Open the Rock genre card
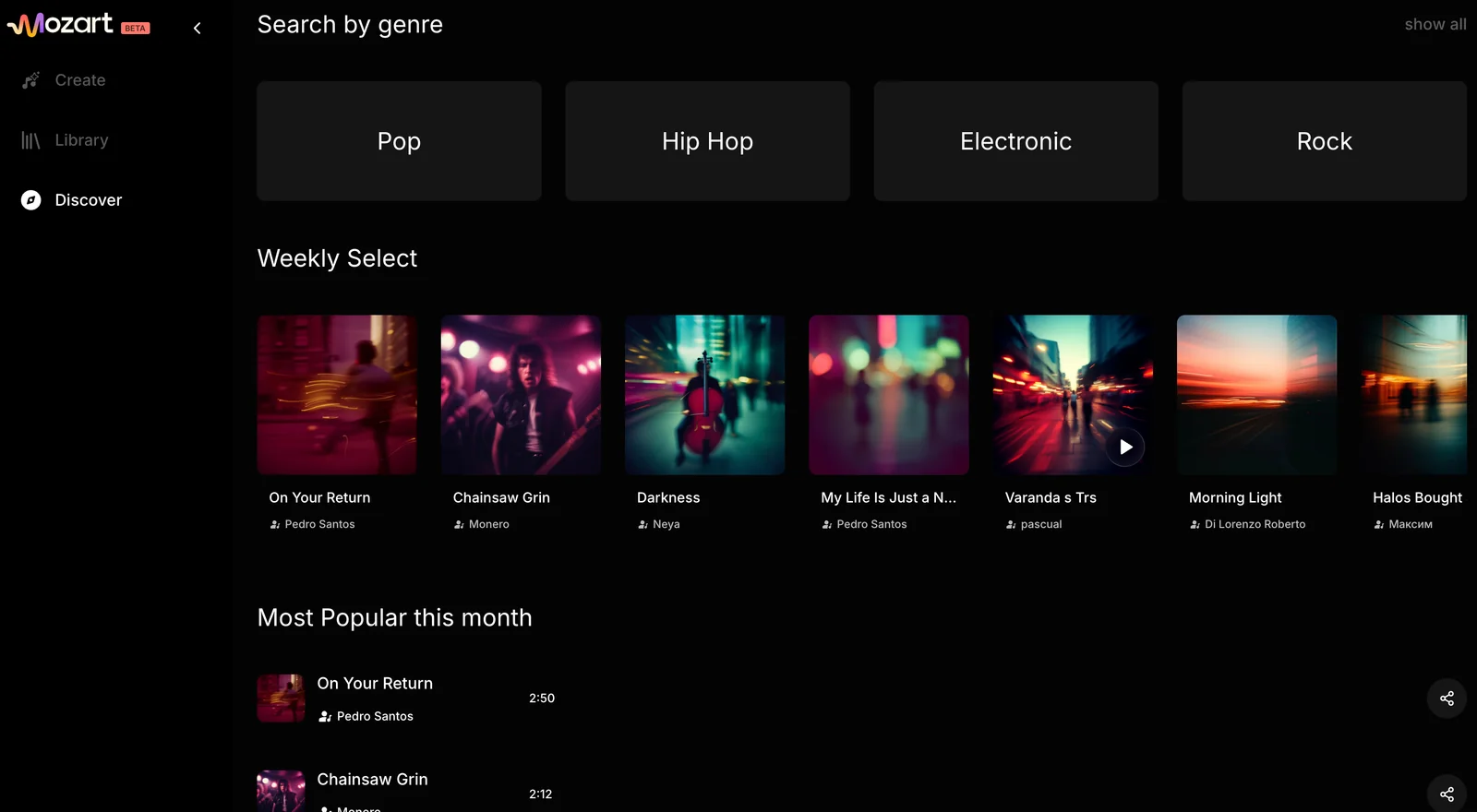Viewport: 1477px width, 812px height. (x=1324, y=141)
